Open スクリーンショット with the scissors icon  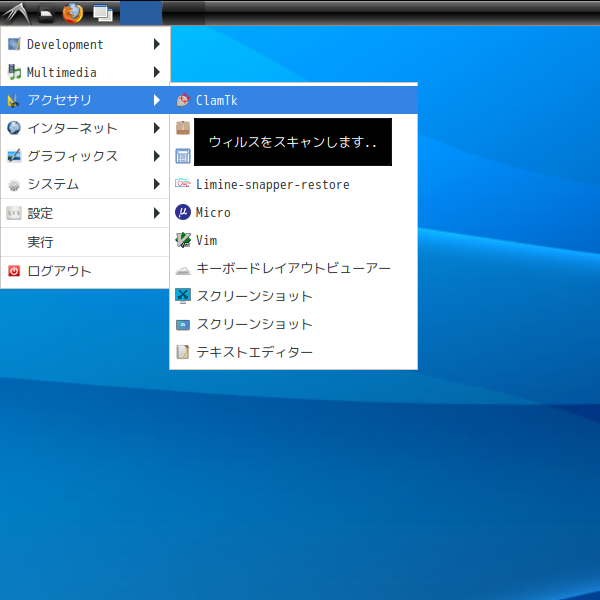pyautogui.click(x=293, y=296)
